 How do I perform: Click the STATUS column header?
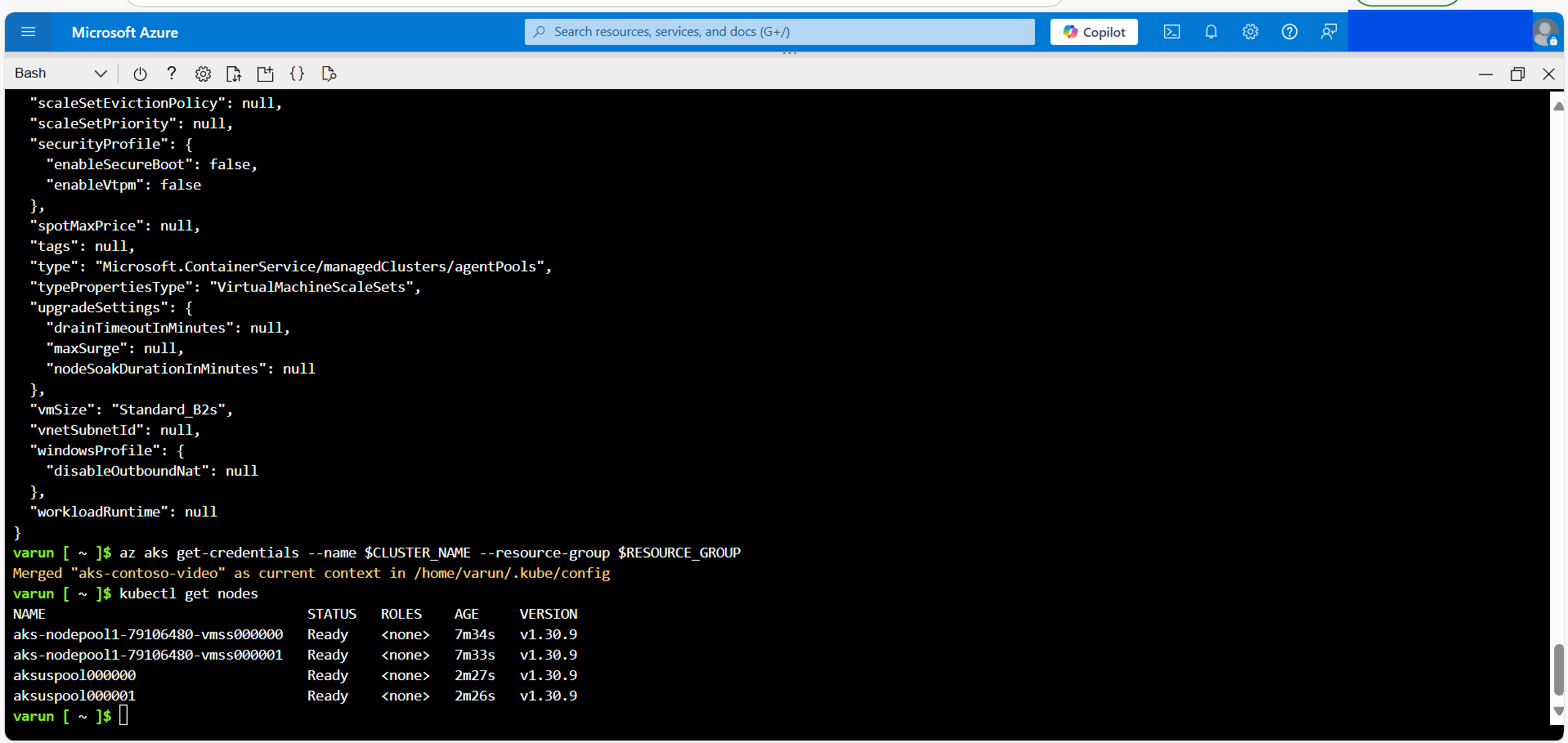[x=332, y=614]
